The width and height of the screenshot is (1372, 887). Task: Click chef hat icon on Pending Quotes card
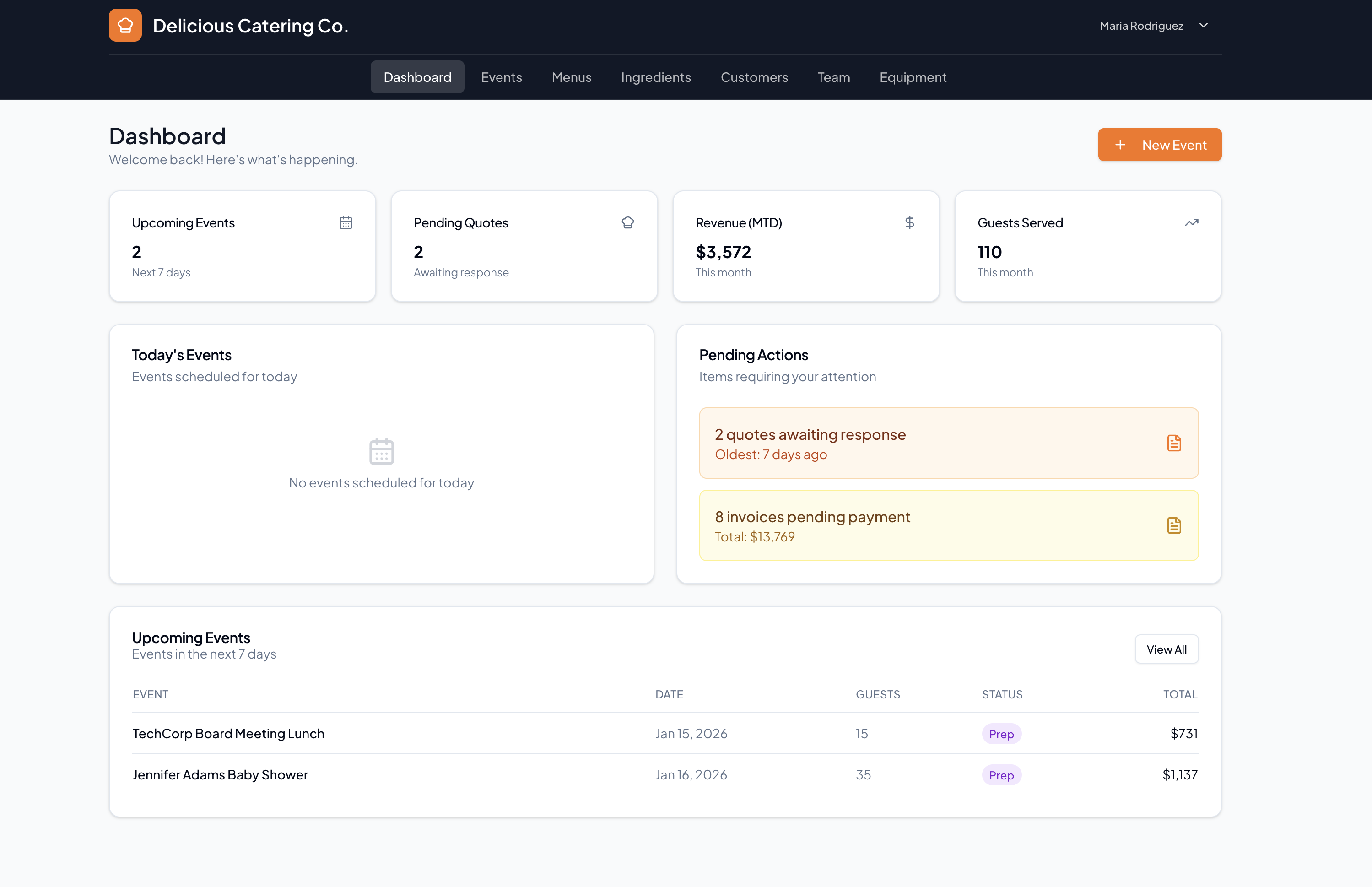627,222
